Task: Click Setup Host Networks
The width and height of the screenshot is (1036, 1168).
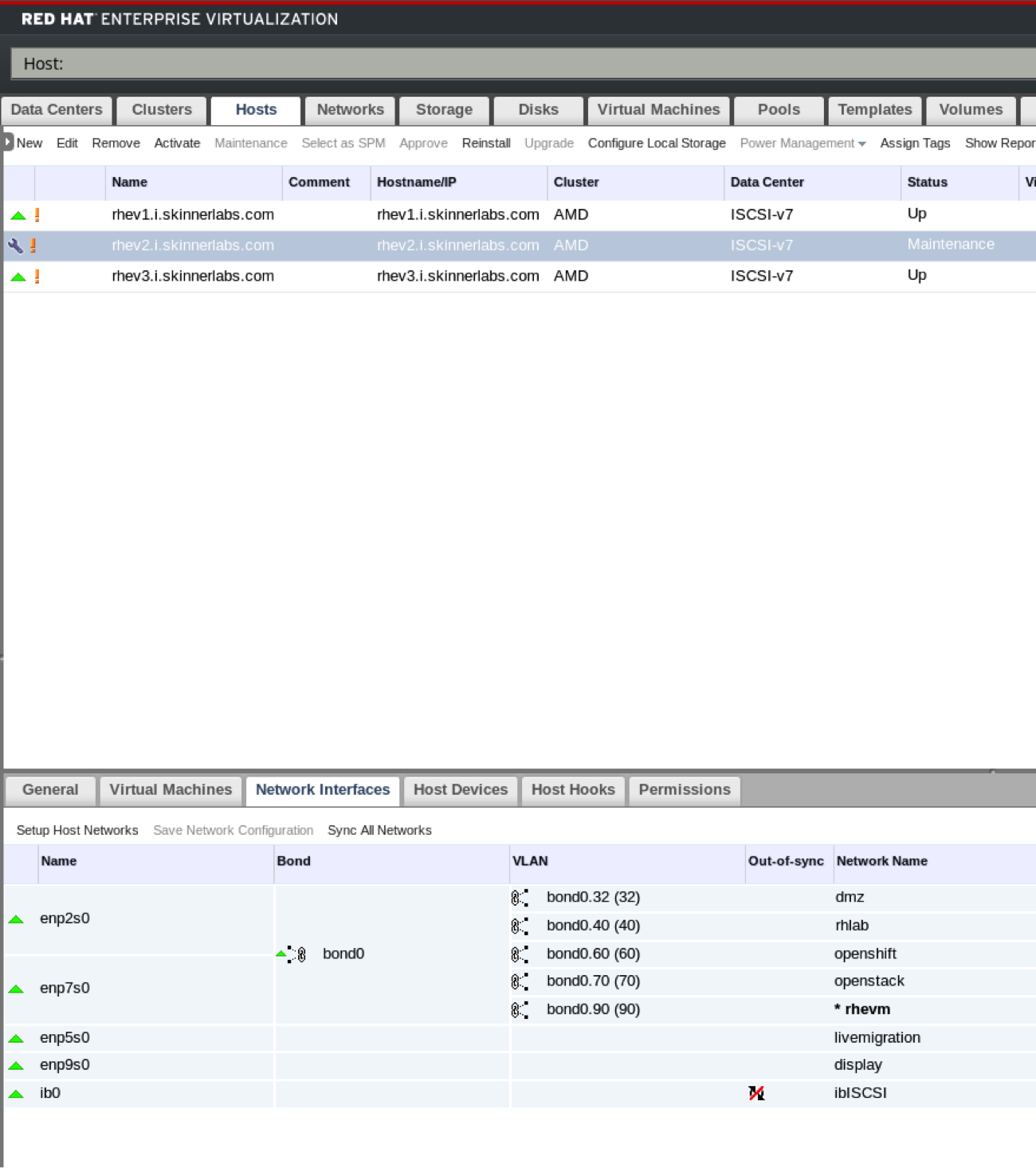Action: (77, 831)
